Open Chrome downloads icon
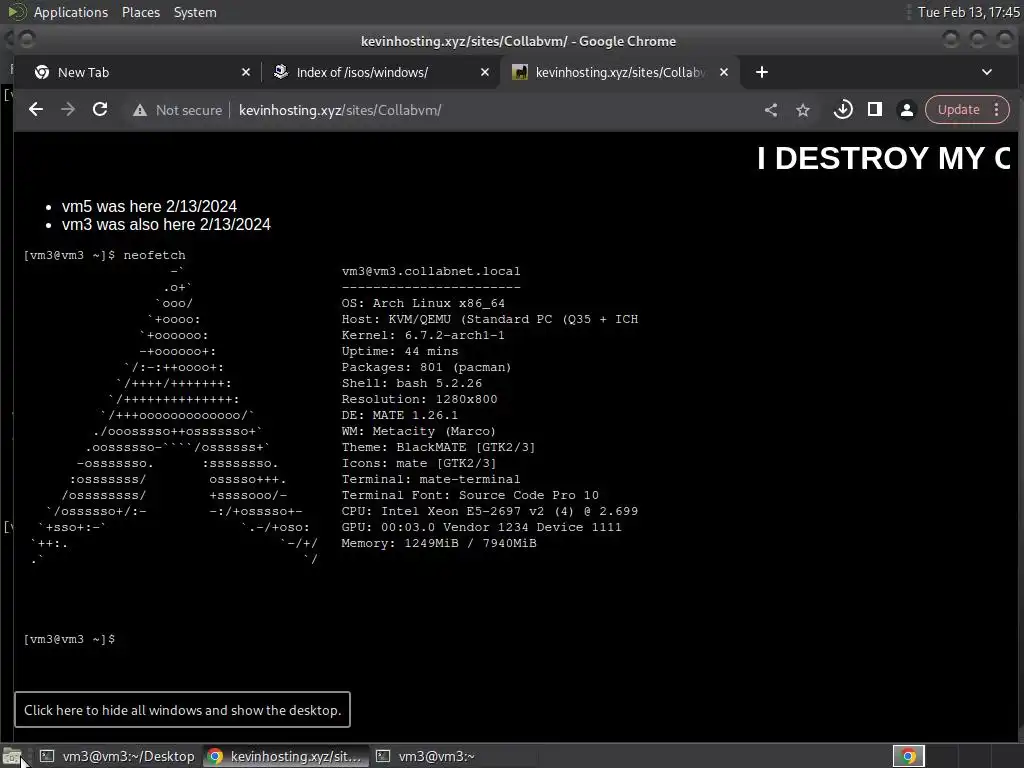Image resolution: width=1024 pixels, height=768 pixels. click(x=843, y=110)
